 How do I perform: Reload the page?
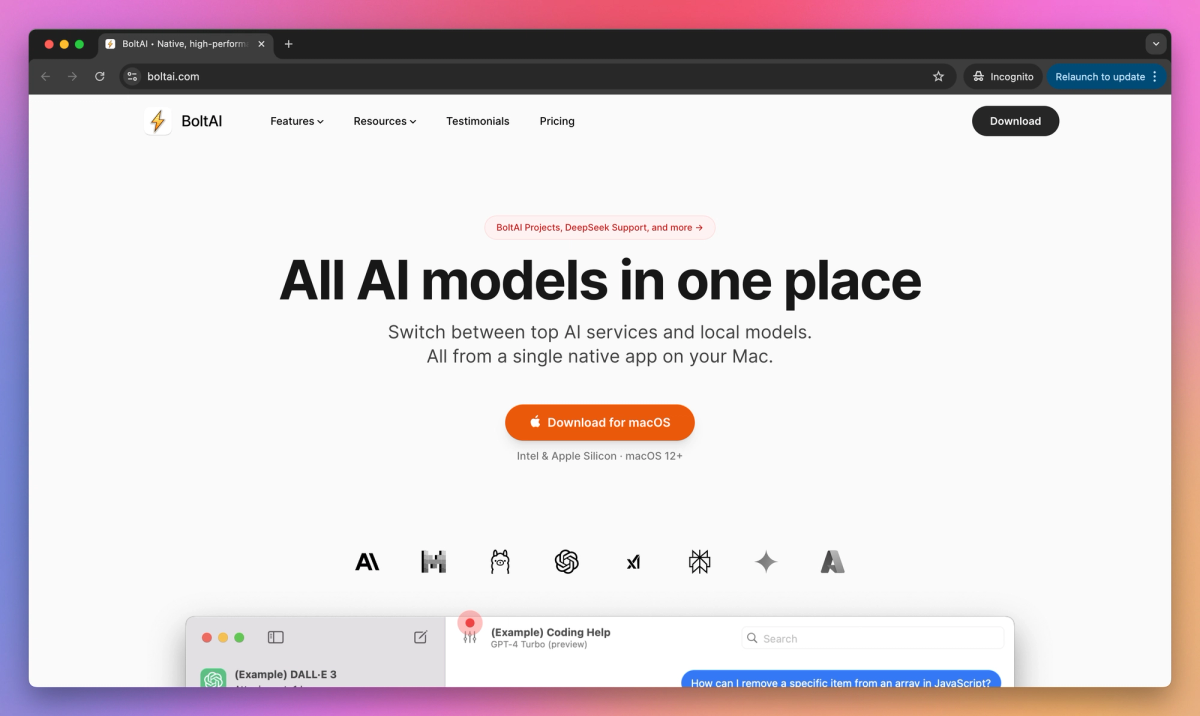(99, 76)
